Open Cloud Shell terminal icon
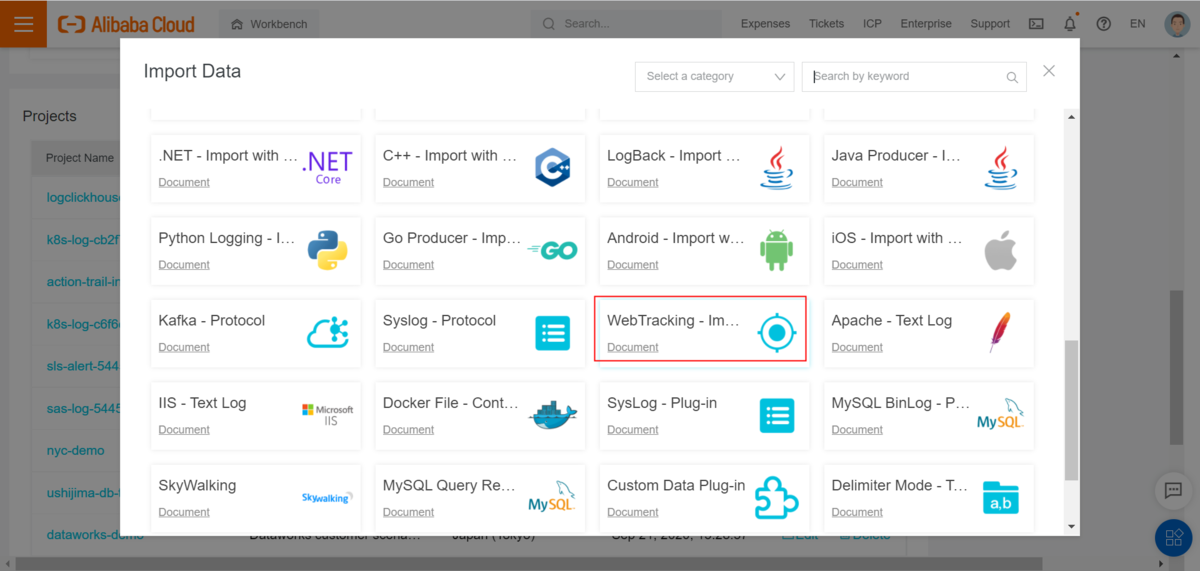This screenshot has height=571, width=1200. 1036,24
